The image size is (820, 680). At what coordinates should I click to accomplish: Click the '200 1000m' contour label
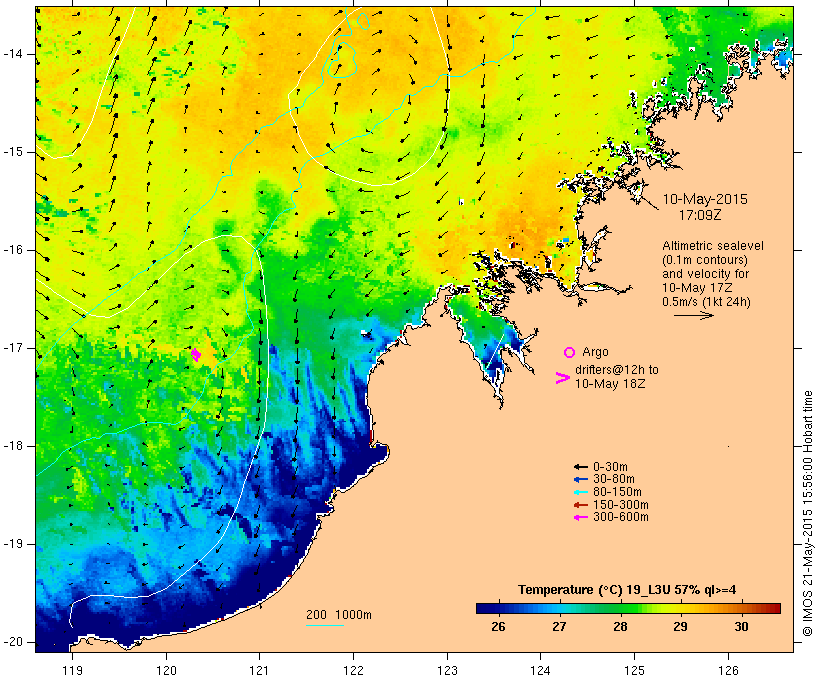tap(339, 615)
